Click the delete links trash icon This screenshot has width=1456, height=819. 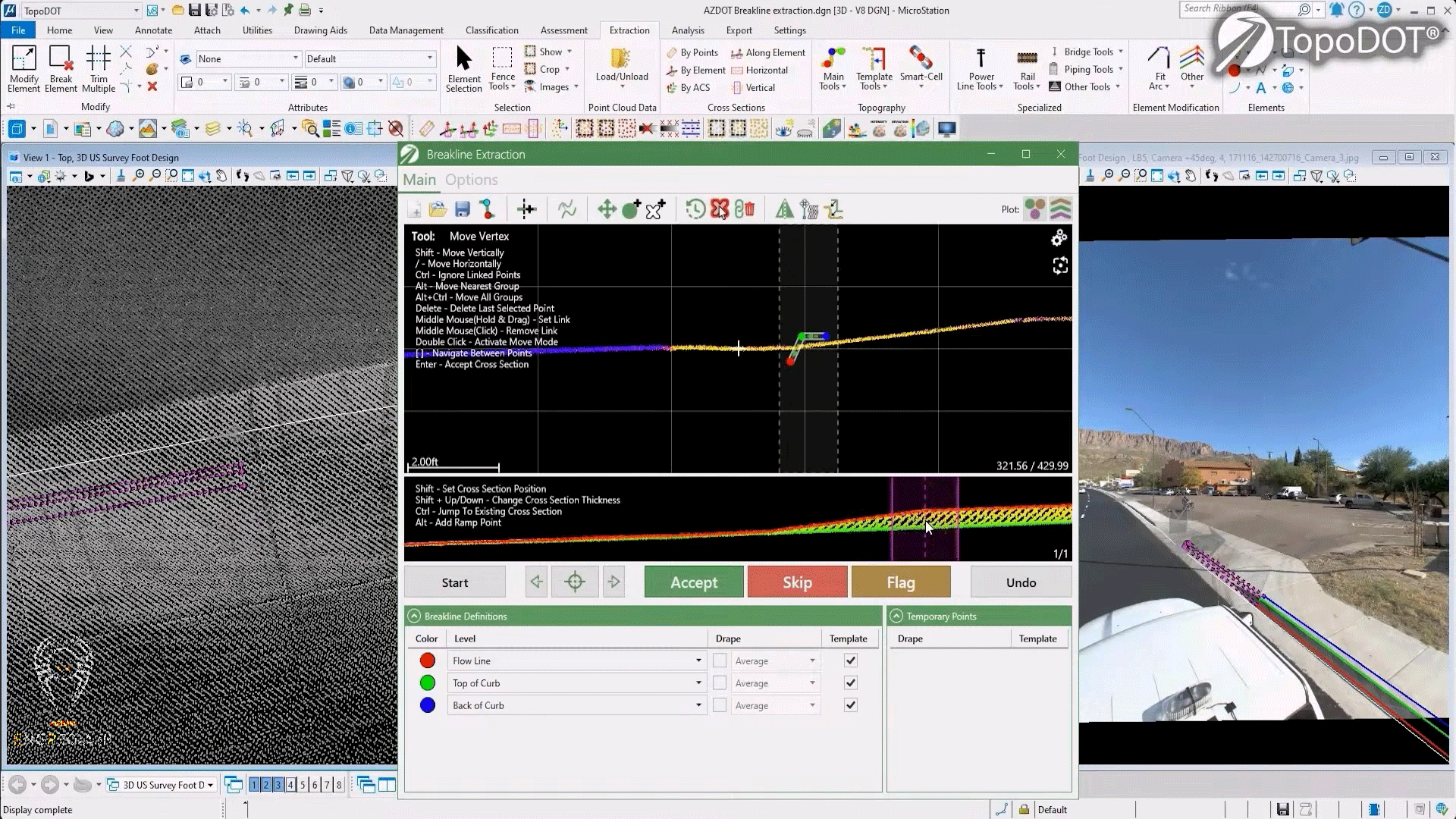tap(745, 209)
